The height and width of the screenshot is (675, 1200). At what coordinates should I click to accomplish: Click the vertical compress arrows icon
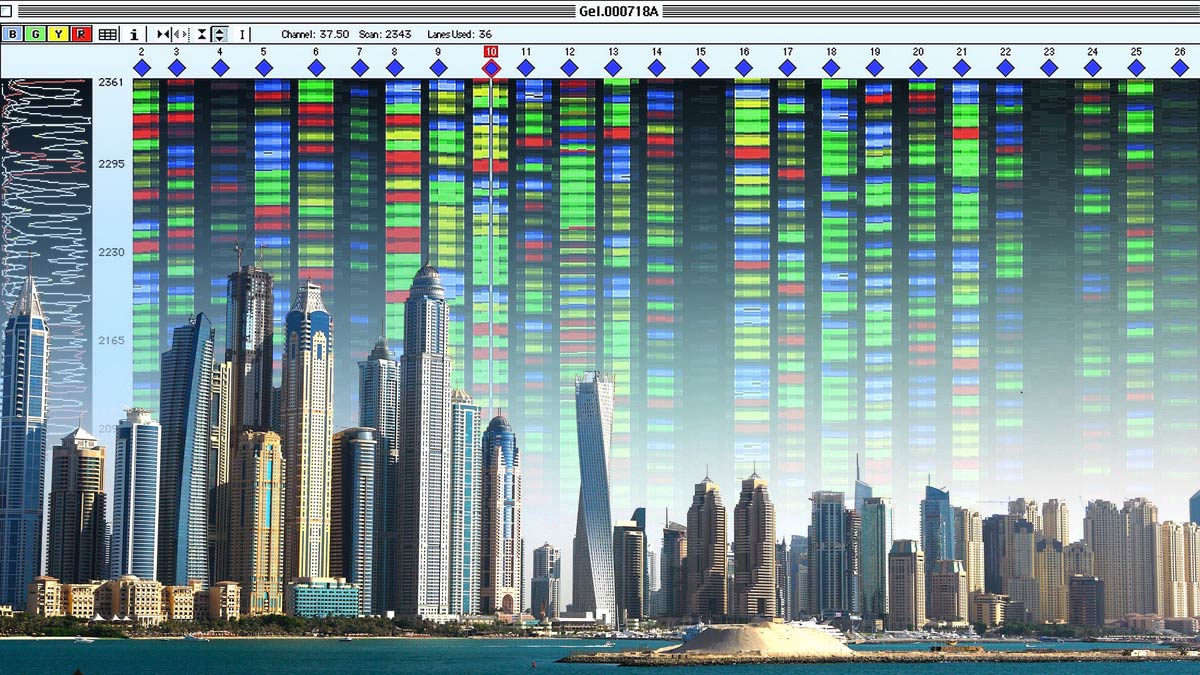pos(203,34)
